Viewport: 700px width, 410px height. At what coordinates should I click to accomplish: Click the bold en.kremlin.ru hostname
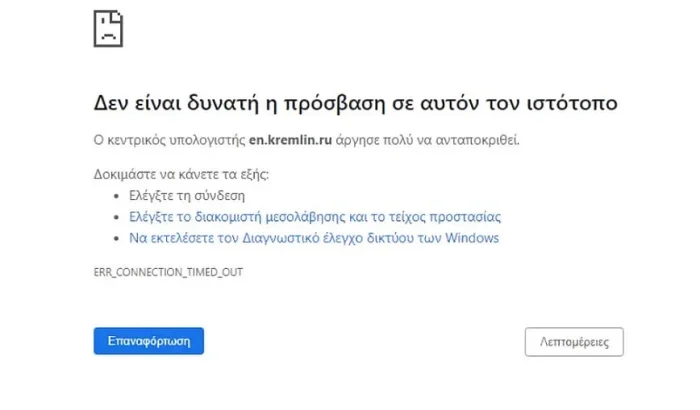point(290,140)
